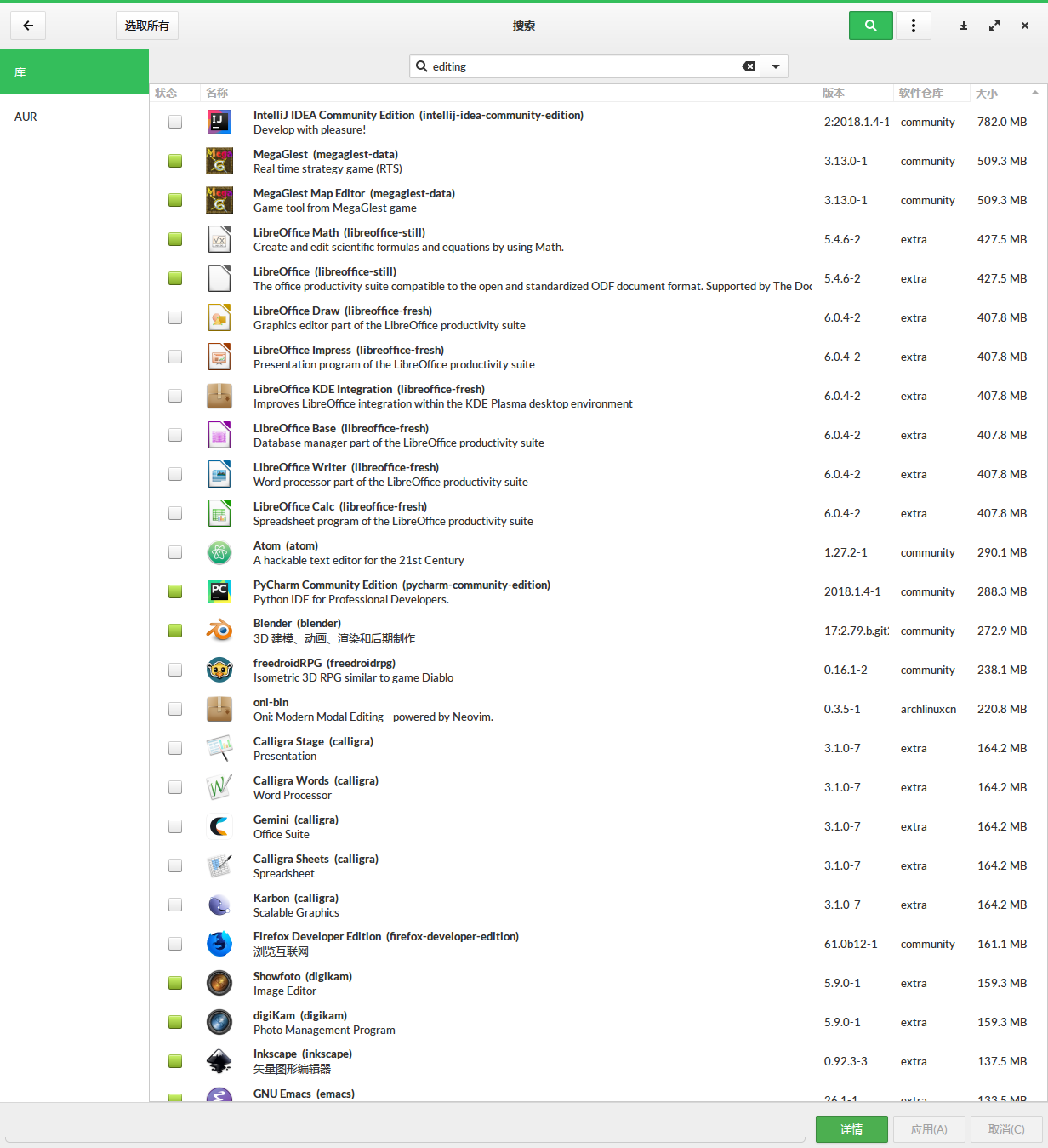This screenshot has width=1048, height=1148.
Task: Sort by the 名称 column header
Action: [x=509, y=93]
